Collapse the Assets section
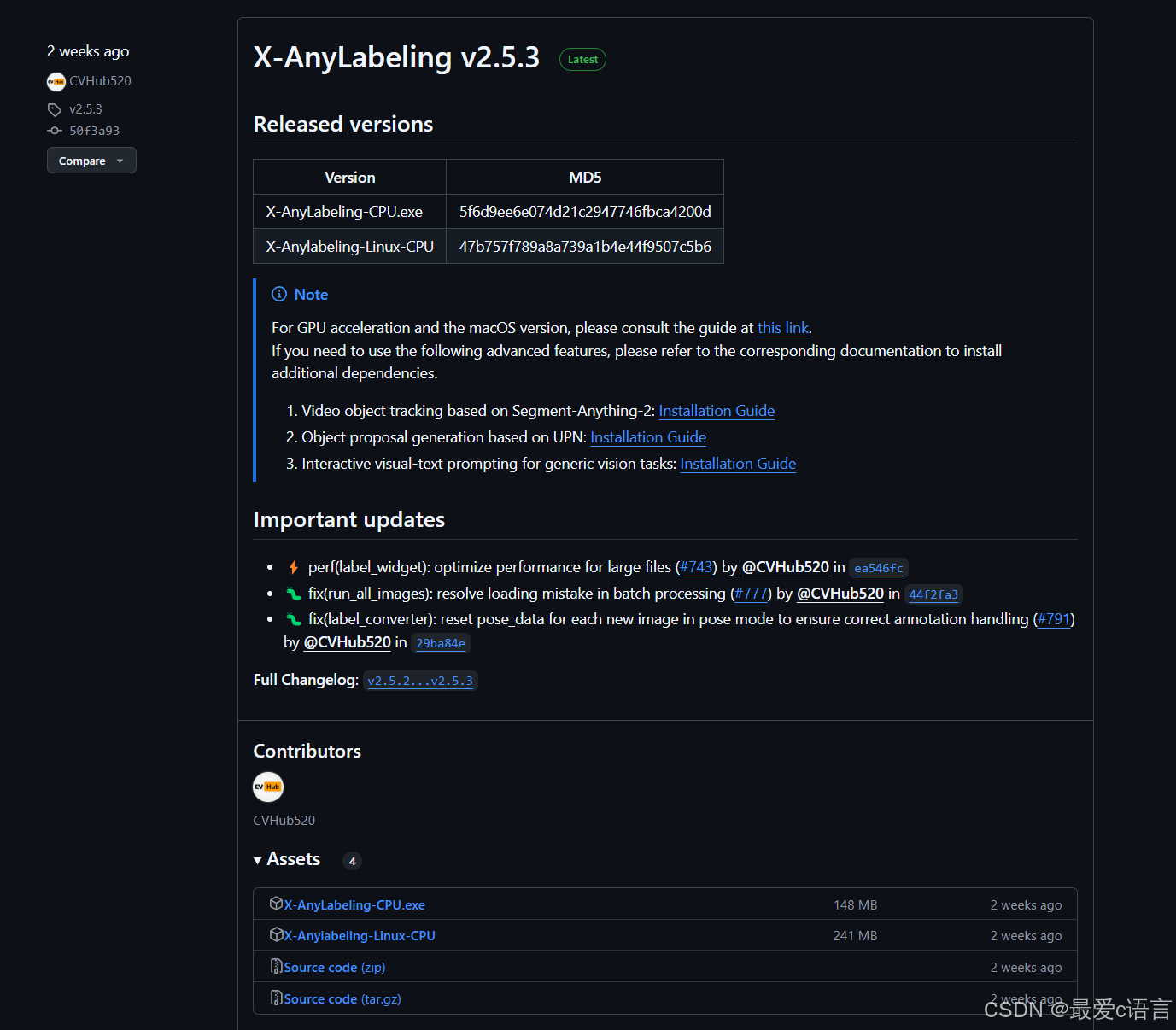The height and width of the screenshot is (1030, 1176). click(287, 859)
